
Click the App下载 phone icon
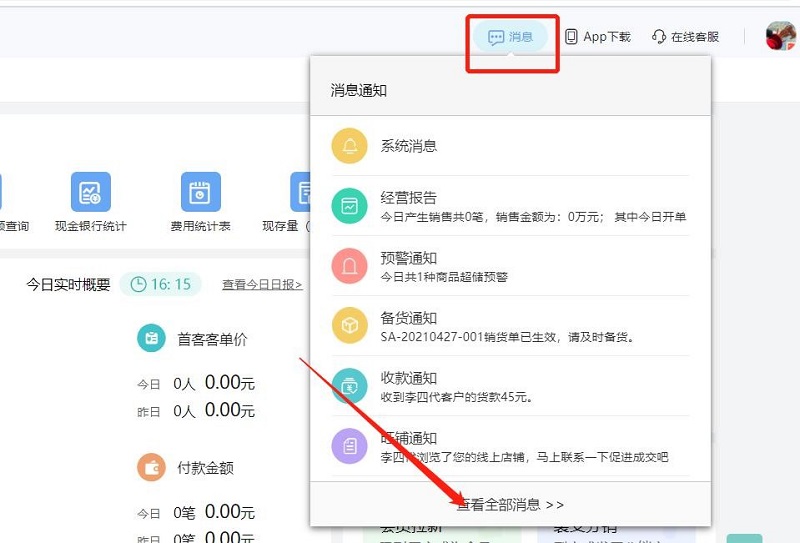(x=571, y=37)
